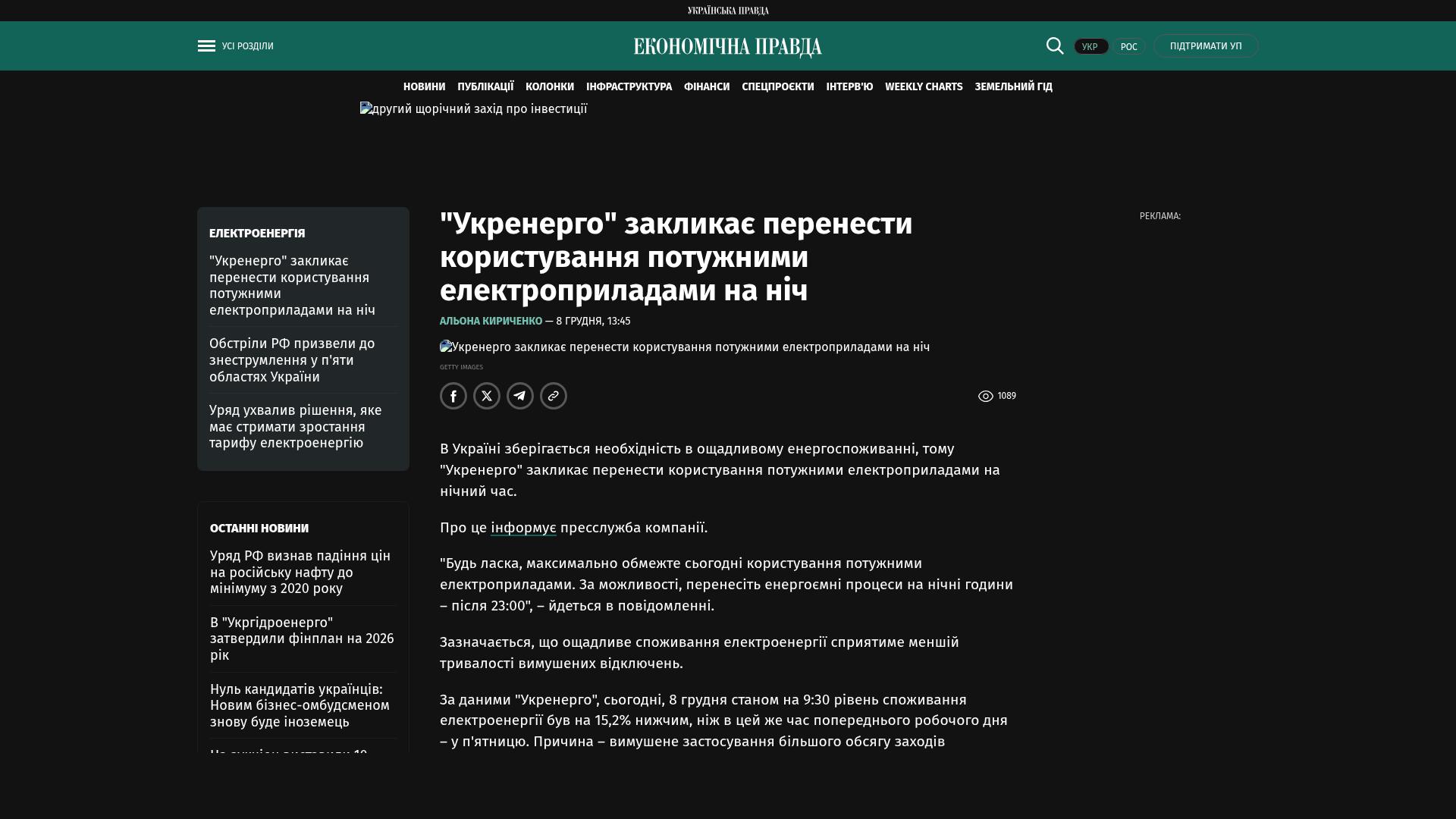Click the eye views counter icon

985,396
